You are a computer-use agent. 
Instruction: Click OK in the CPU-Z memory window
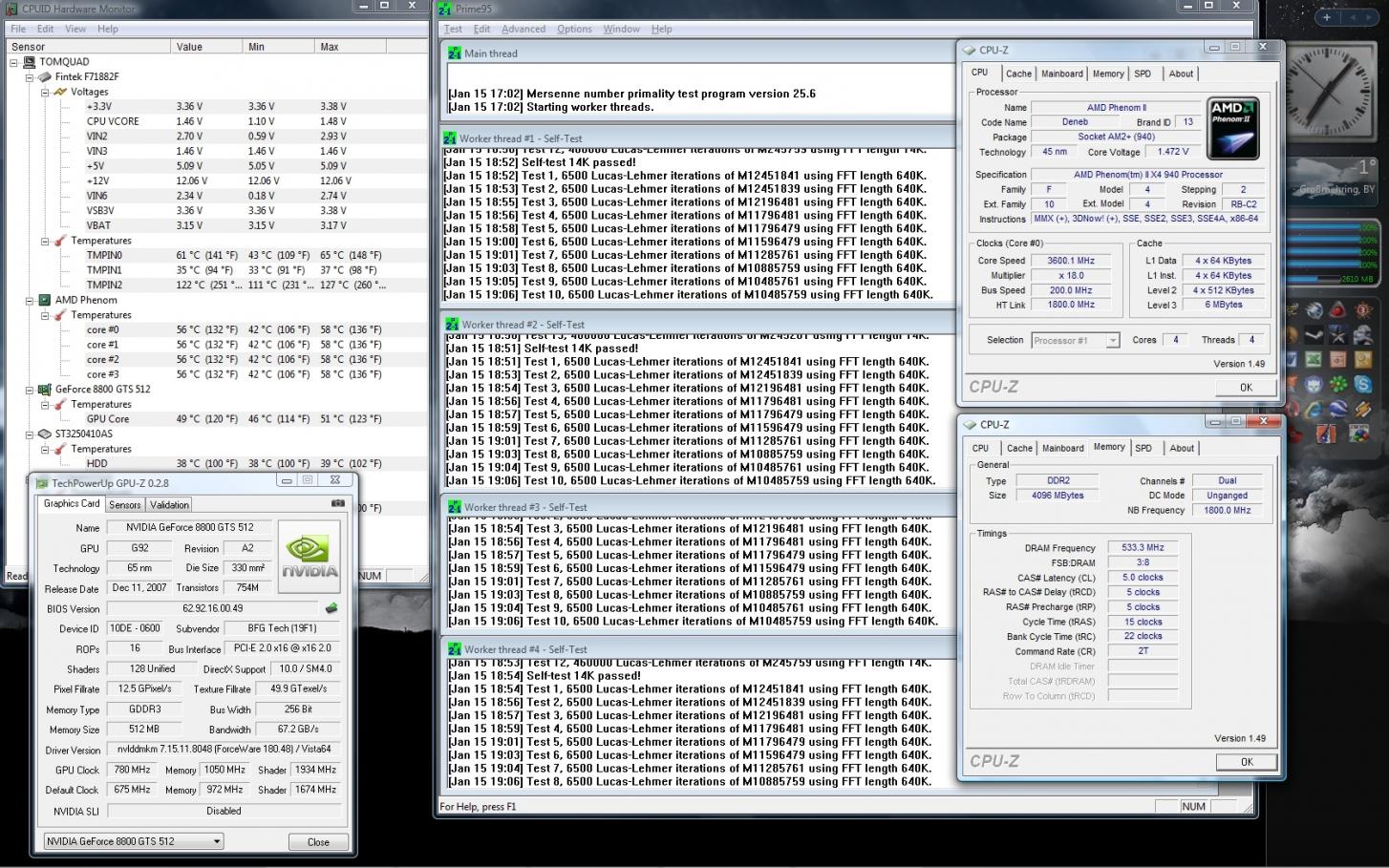[x=1246, y=761]
